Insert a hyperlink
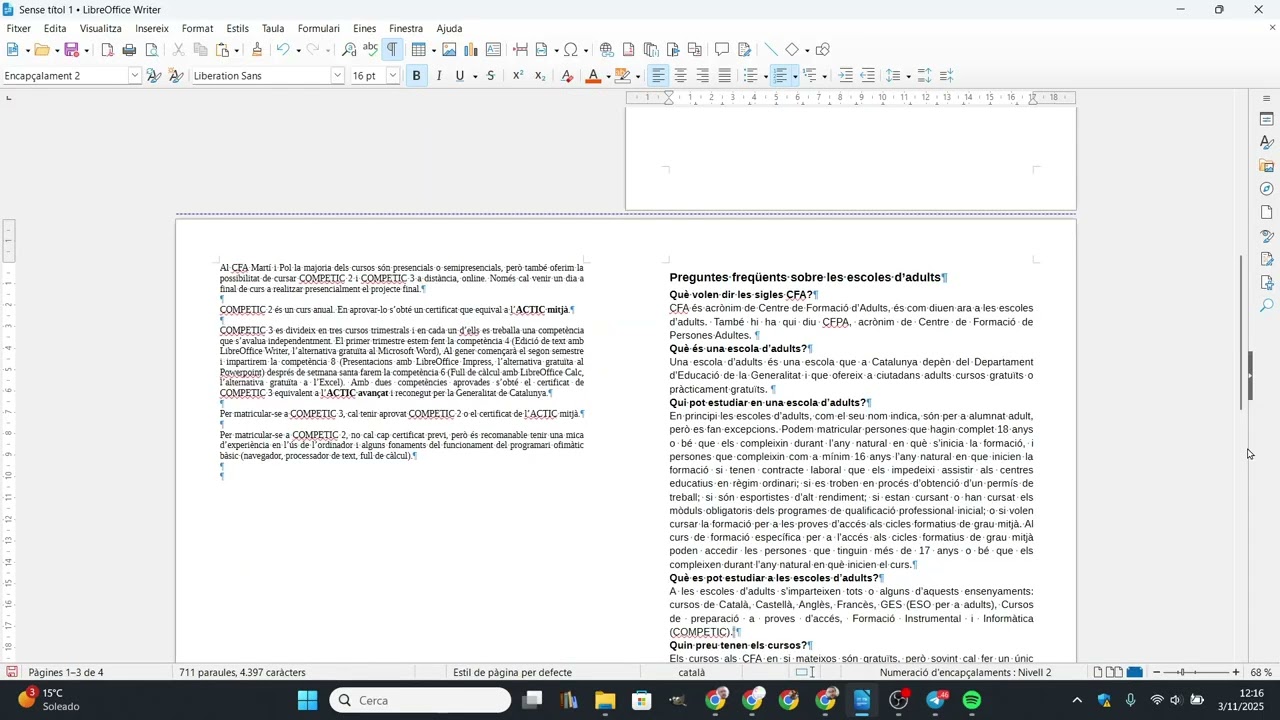Viewport: 1280px width, 720px height. (607, 50)
